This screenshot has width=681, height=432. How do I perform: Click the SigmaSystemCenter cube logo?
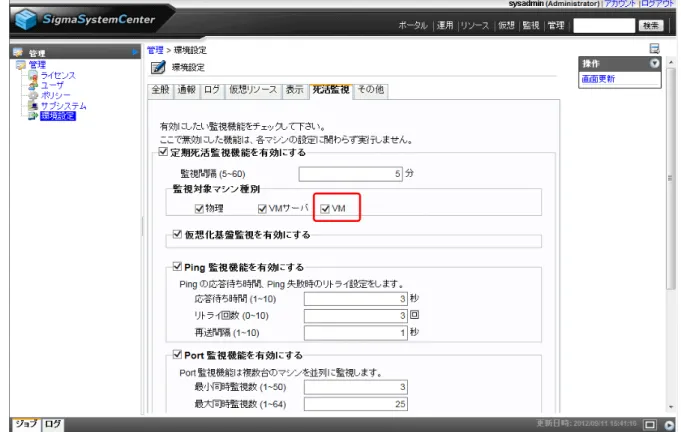pos(25,20)
